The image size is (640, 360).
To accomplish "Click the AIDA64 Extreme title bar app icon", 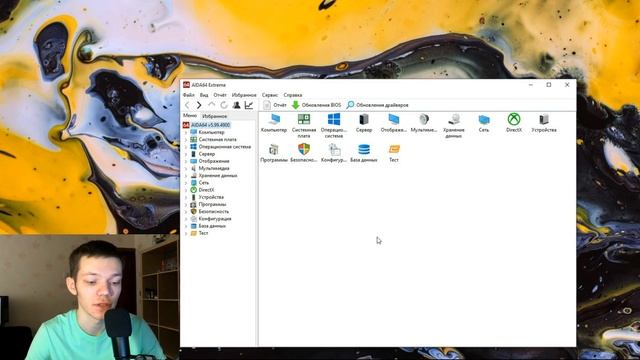I will (x=187, y=85).
